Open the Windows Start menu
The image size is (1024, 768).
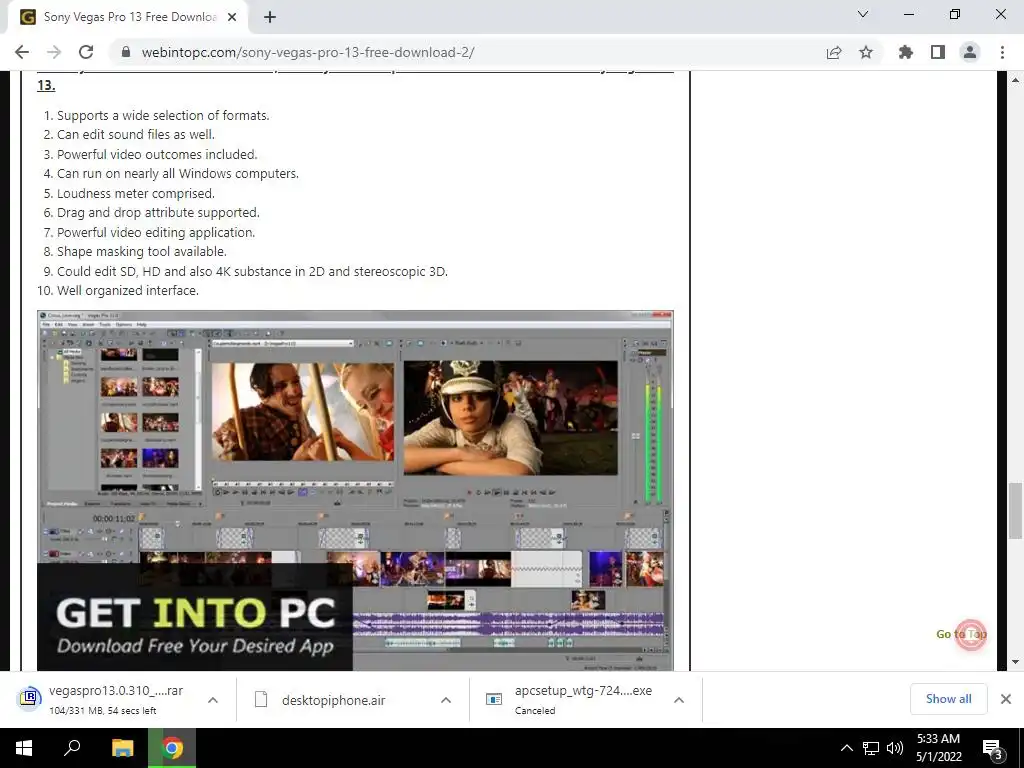pyautogui.click(x=24, y=748)
